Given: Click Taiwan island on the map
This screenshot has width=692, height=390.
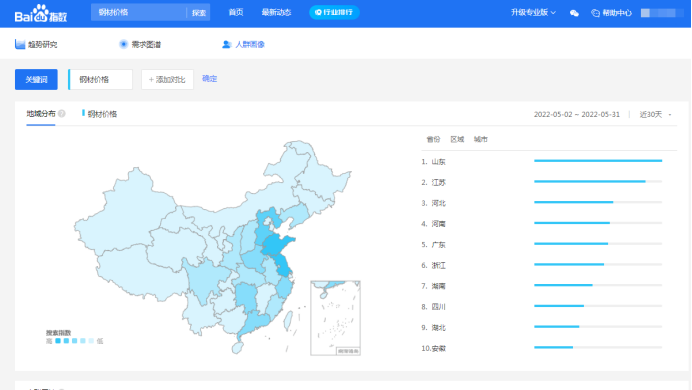Looking at the screenshot, I should [288, 320].
